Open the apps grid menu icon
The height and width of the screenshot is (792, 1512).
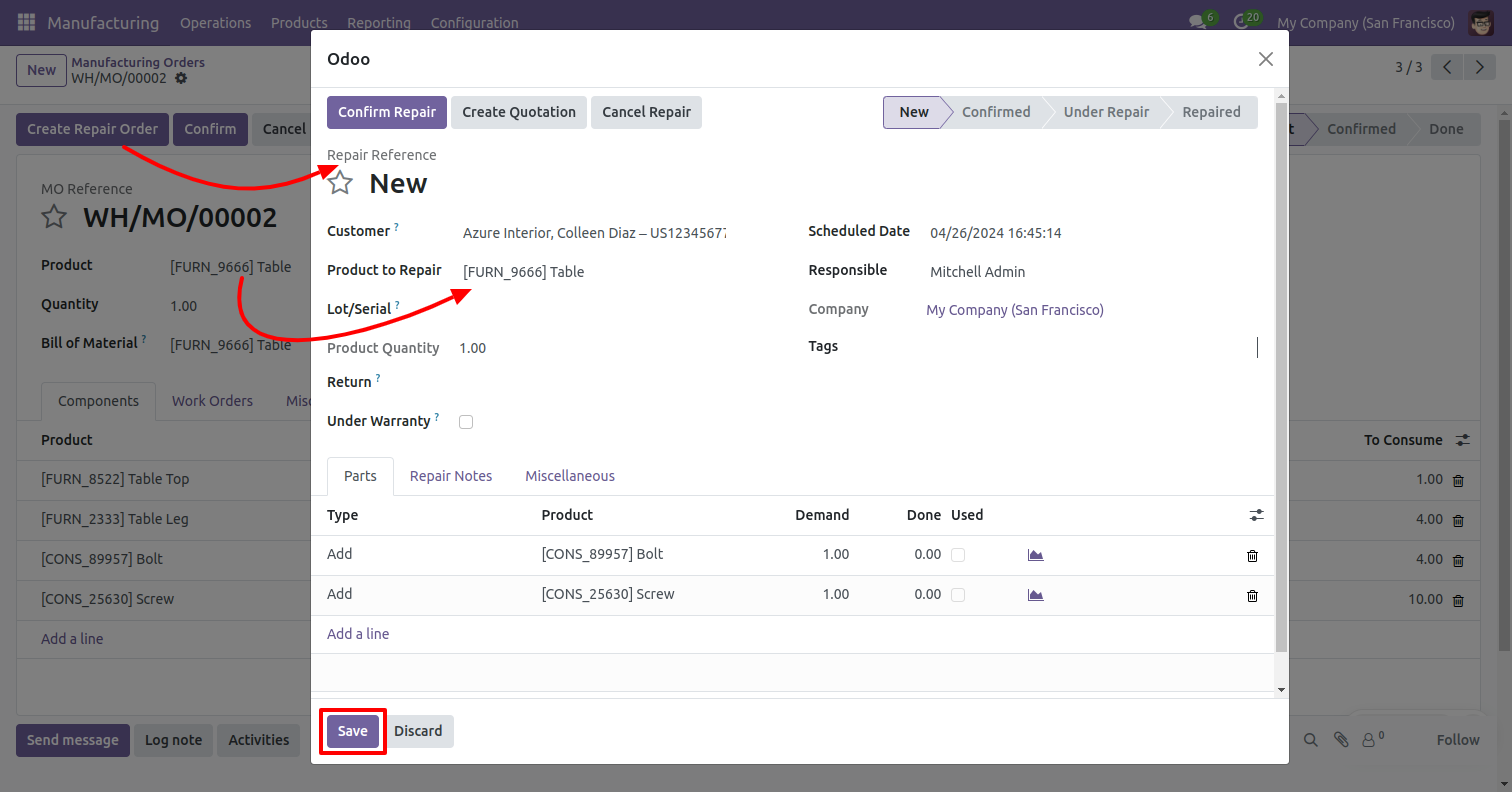coord(26,22)
